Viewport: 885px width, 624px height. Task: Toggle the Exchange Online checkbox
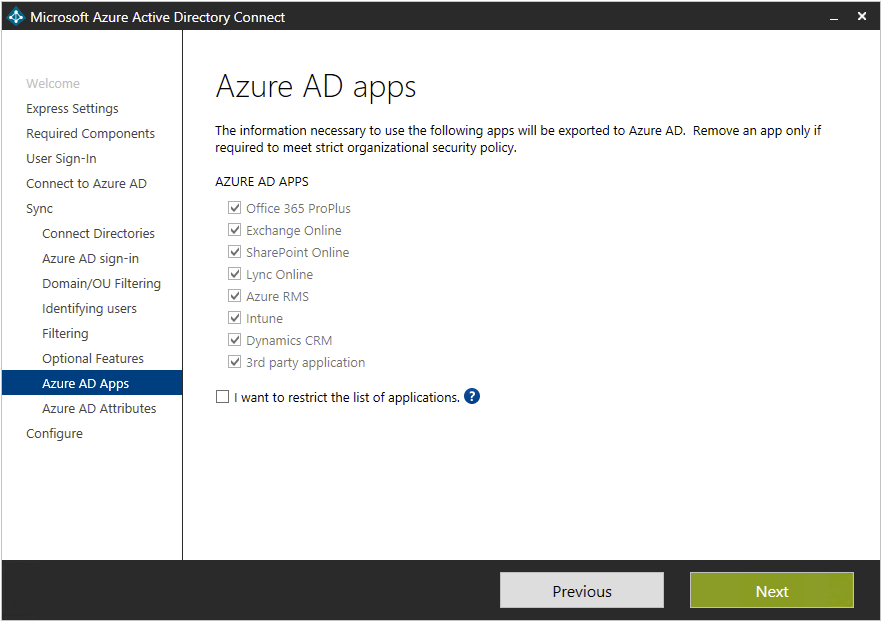click(234, 230)
